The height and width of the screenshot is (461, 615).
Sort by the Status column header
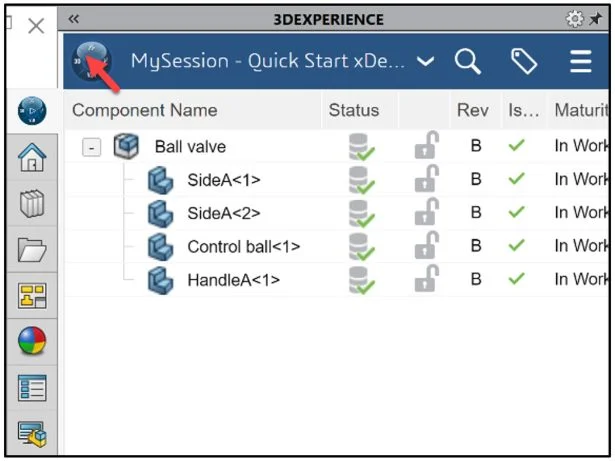point(353,110)
